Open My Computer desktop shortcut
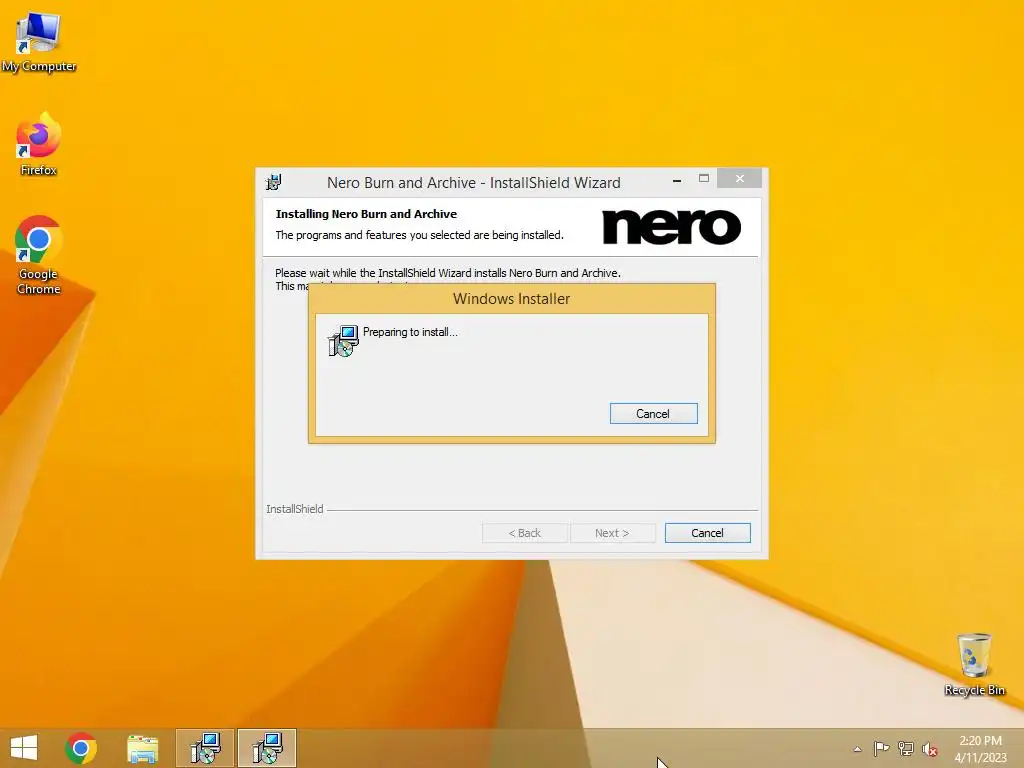The width and height of the screenshot is (1024, 768). (39, 40)
